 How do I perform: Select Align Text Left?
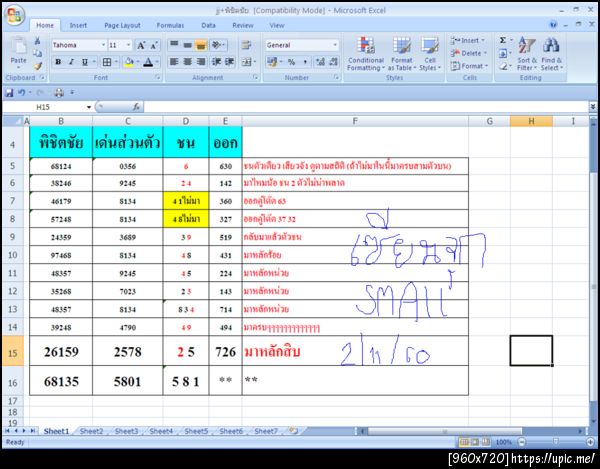pyautogui.click(x=174, y=62)
